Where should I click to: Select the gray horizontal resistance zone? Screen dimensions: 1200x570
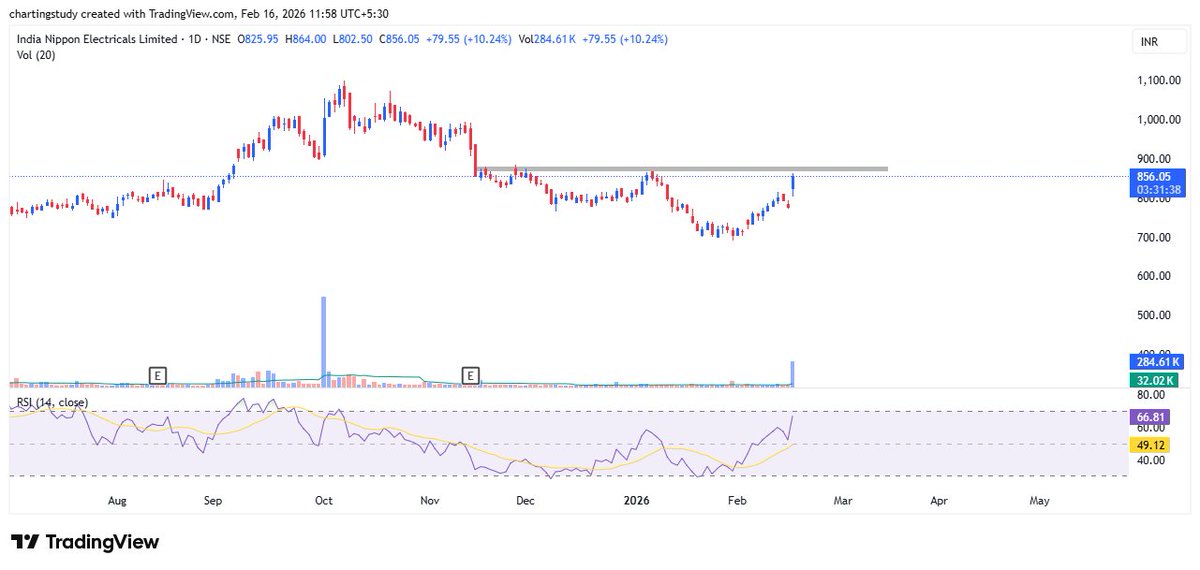pyautogui.click(x=682, y=169)
